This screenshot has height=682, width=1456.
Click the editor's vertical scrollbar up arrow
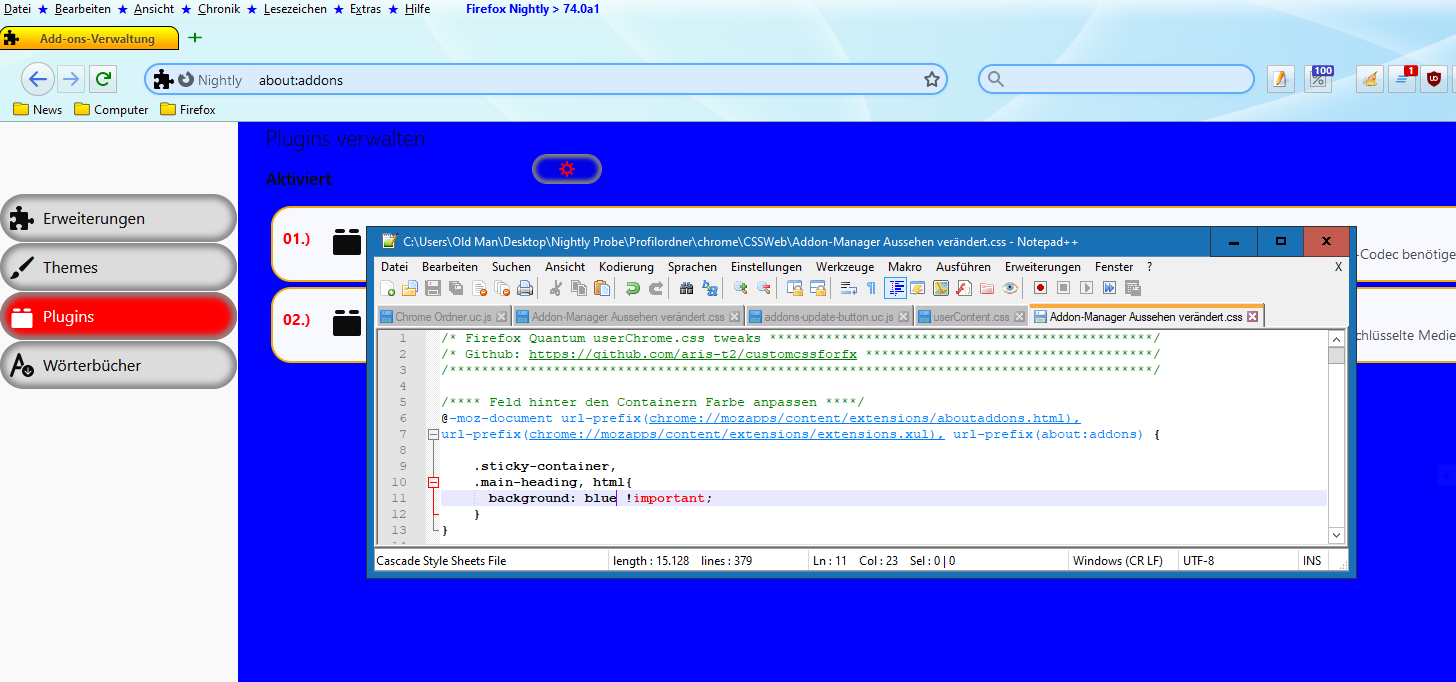1336,339
